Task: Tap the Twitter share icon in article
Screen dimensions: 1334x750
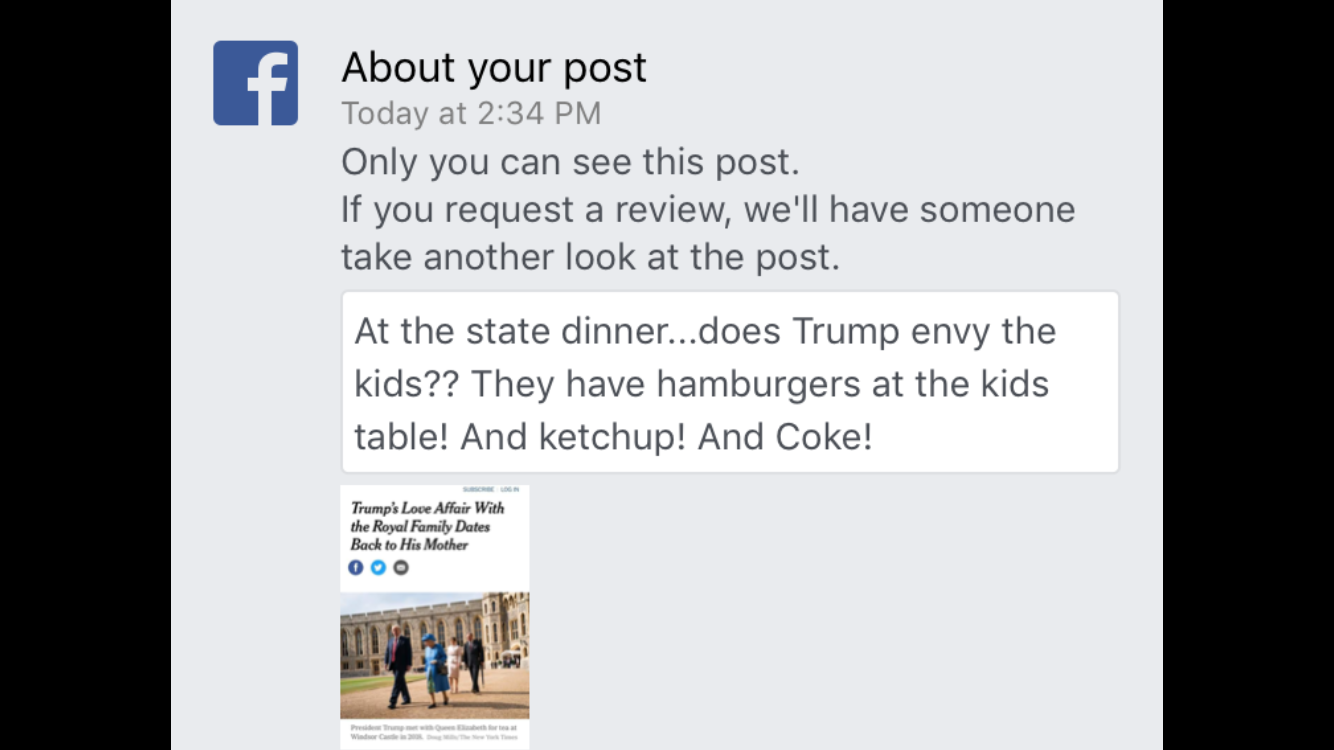Action: 378,567
